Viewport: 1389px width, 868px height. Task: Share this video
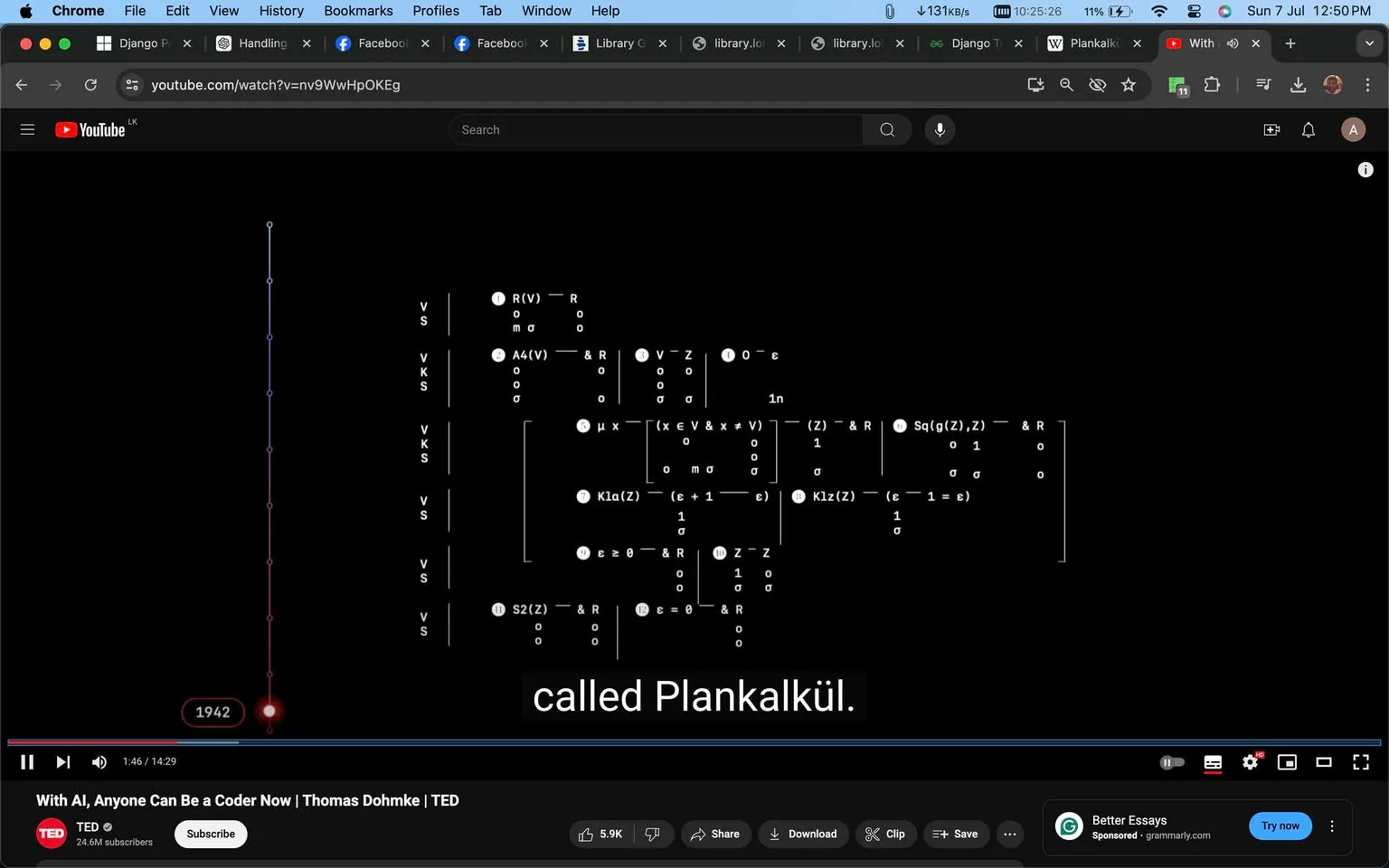point(714,834)
